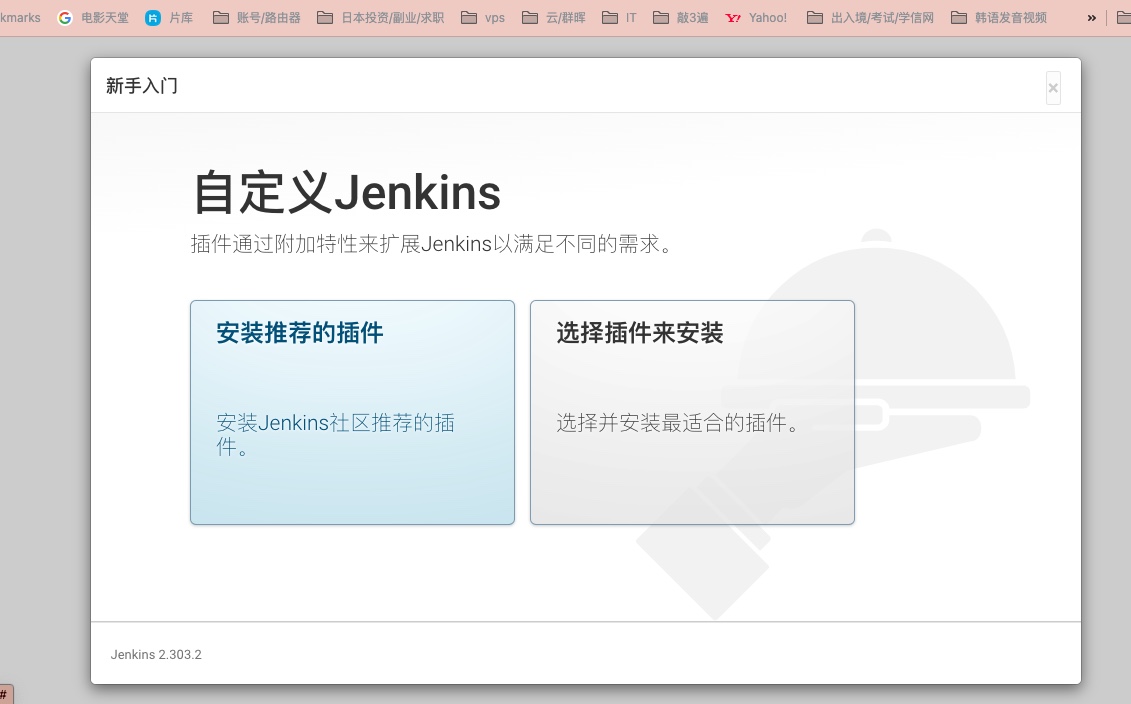Click the Jenkins 2.303.2 version text
This screenshot has height=704, width=1131.
(x=156, y=654)
